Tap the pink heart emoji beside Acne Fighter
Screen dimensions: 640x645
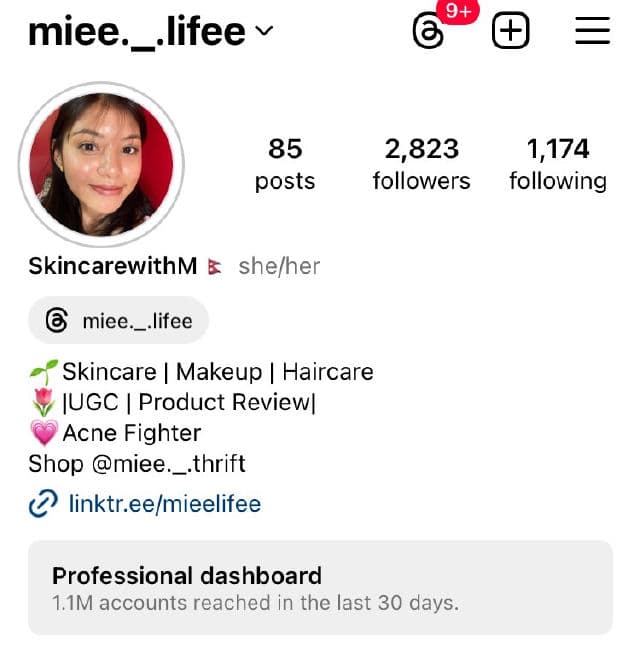[44, 433]
